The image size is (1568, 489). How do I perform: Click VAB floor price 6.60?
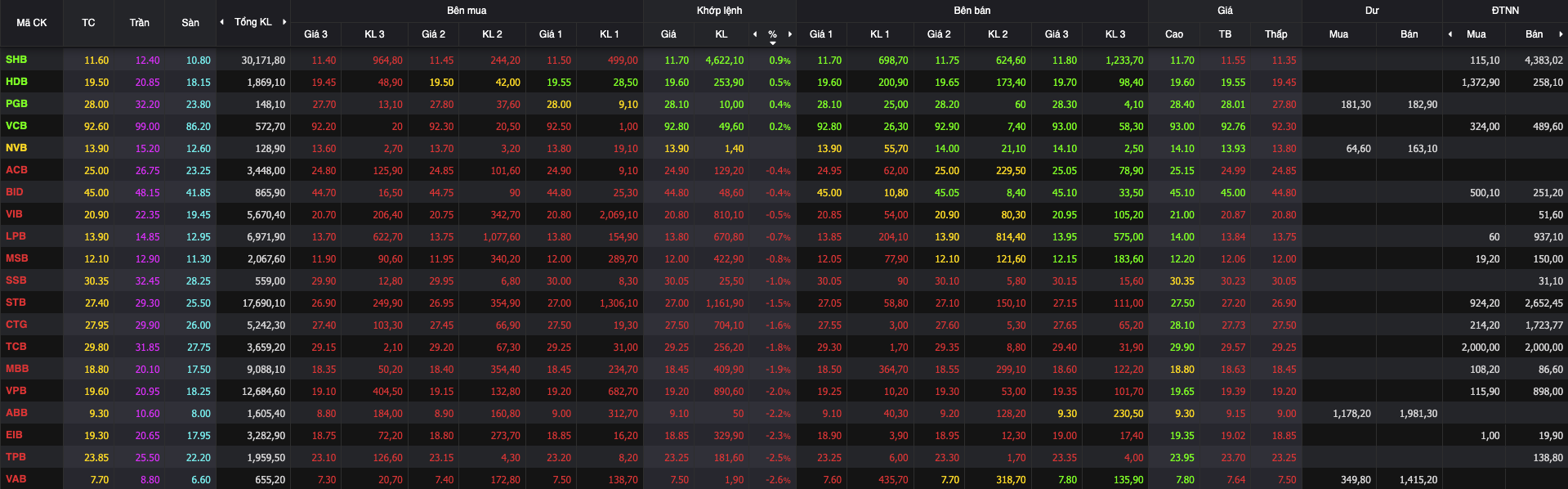click(201, 480)
